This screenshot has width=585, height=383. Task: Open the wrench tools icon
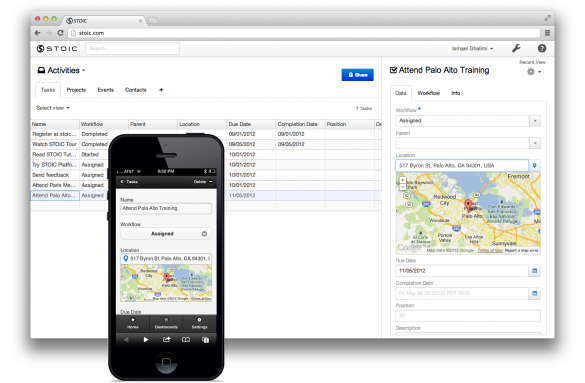516,48
